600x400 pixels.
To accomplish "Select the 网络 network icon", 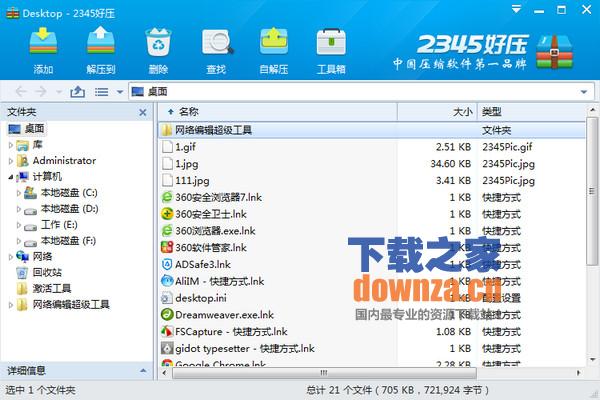I will pos(23,257).
